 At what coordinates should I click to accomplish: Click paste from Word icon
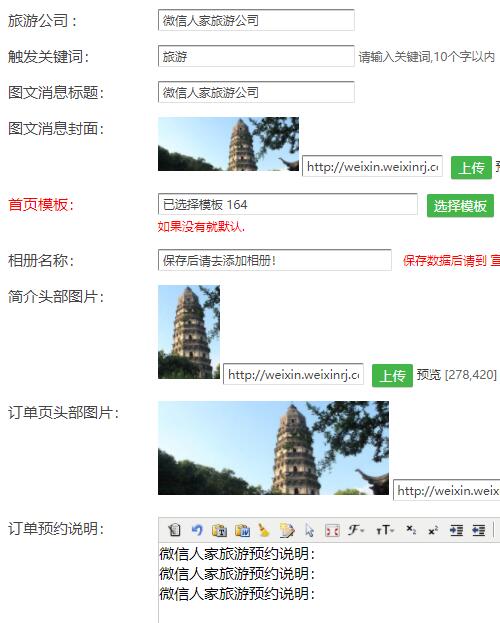242,530
